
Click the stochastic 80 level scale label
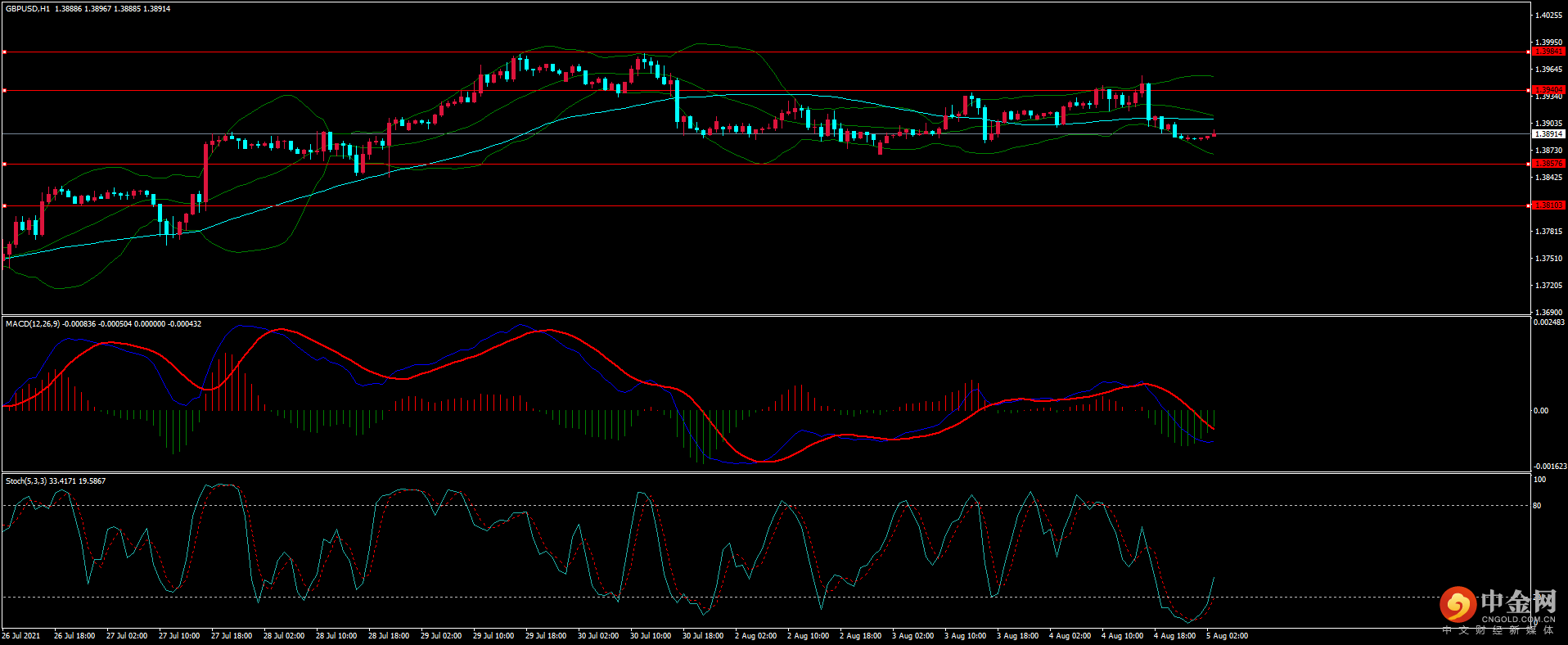pos(1537,506)
